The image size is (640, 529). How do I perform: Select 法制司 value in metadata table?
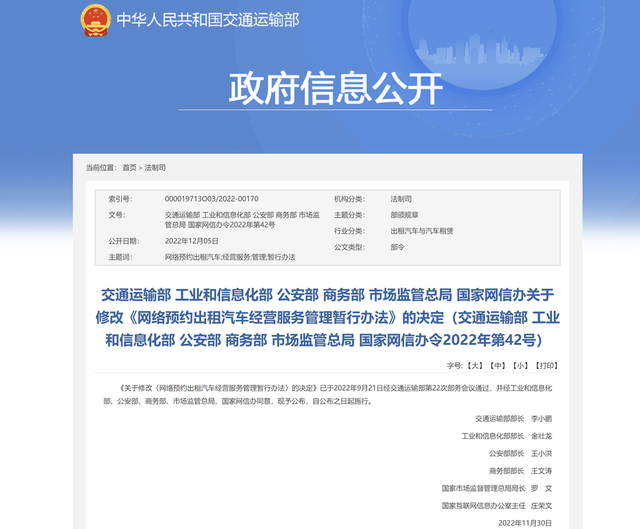pyautogui.click(x=401, y=199)
